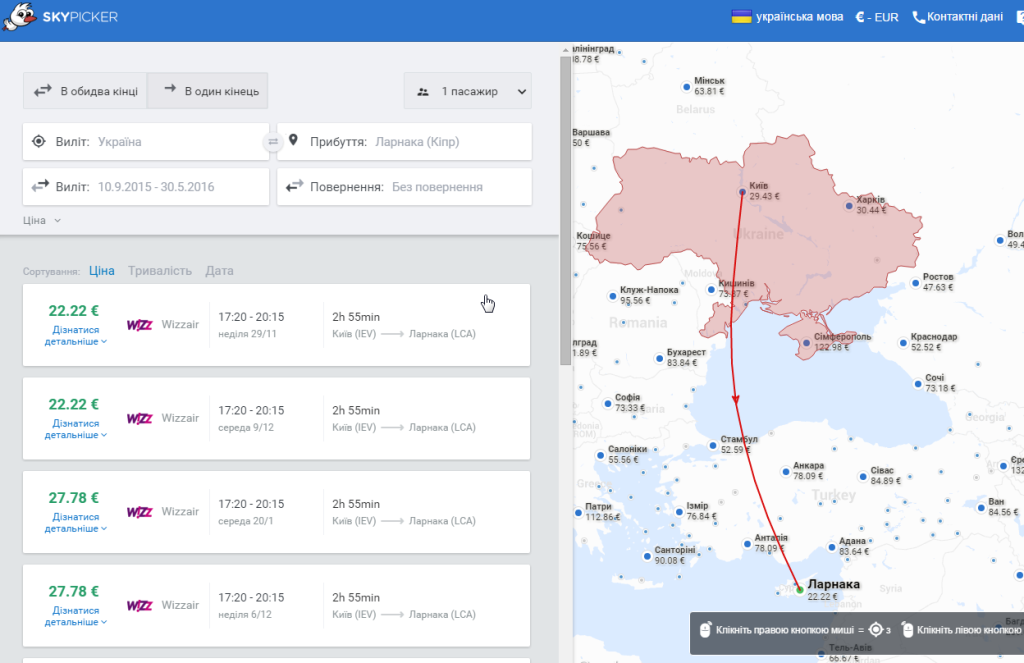
Task: Open the українська мова language selector
Action: [788, 17]
